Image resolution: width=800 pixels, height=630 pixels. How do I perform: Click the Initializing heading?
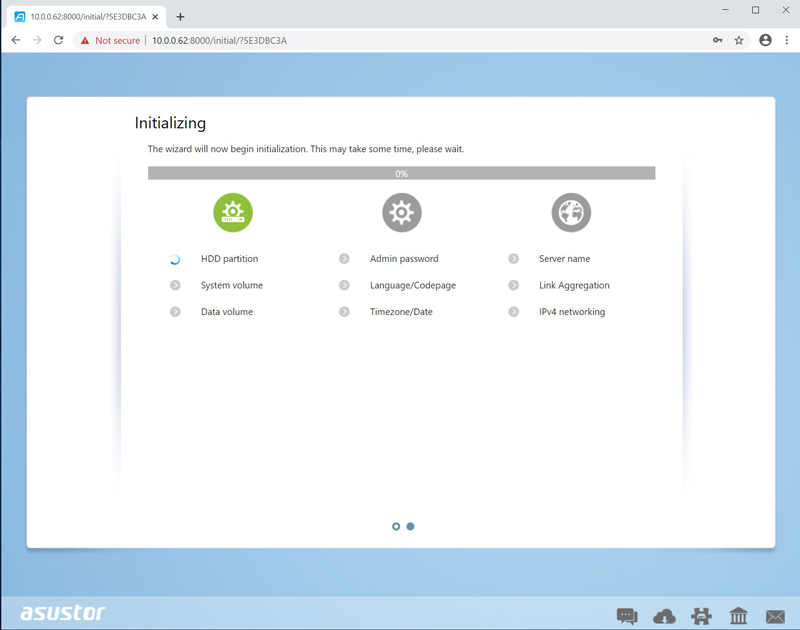170,123
